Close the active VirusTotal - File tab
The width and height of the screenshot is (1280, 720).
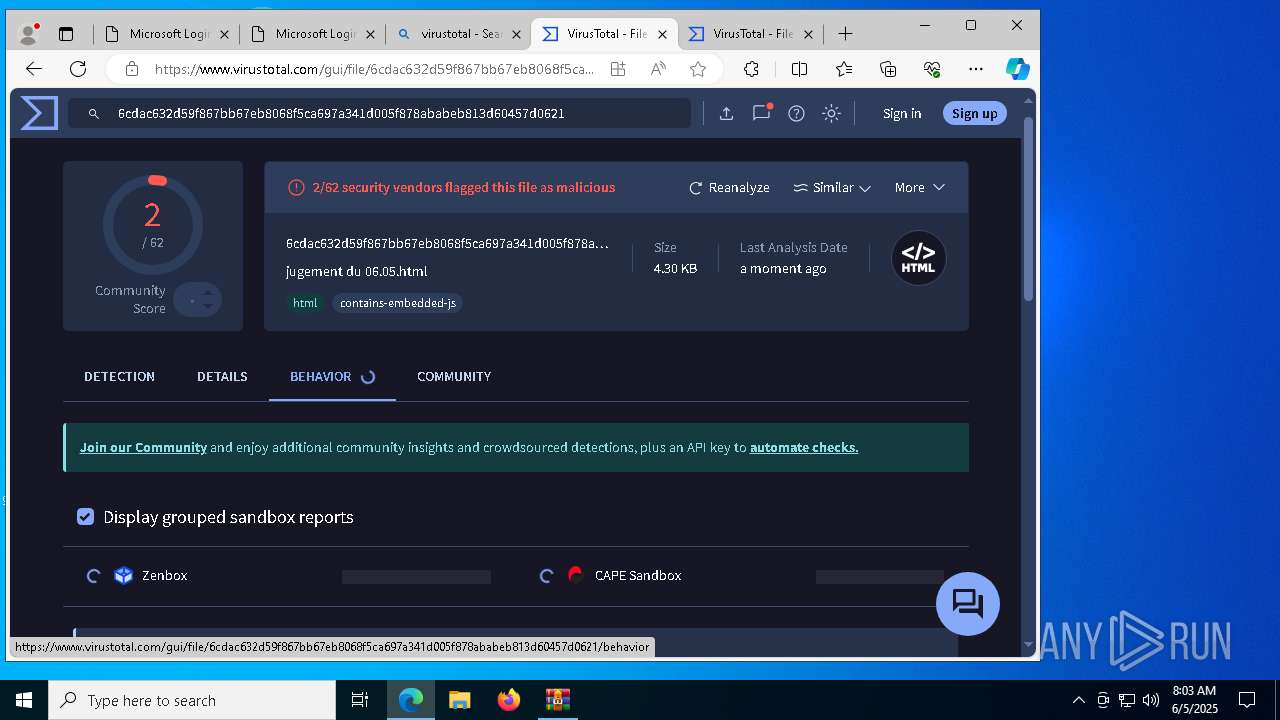tap(662, 34)
